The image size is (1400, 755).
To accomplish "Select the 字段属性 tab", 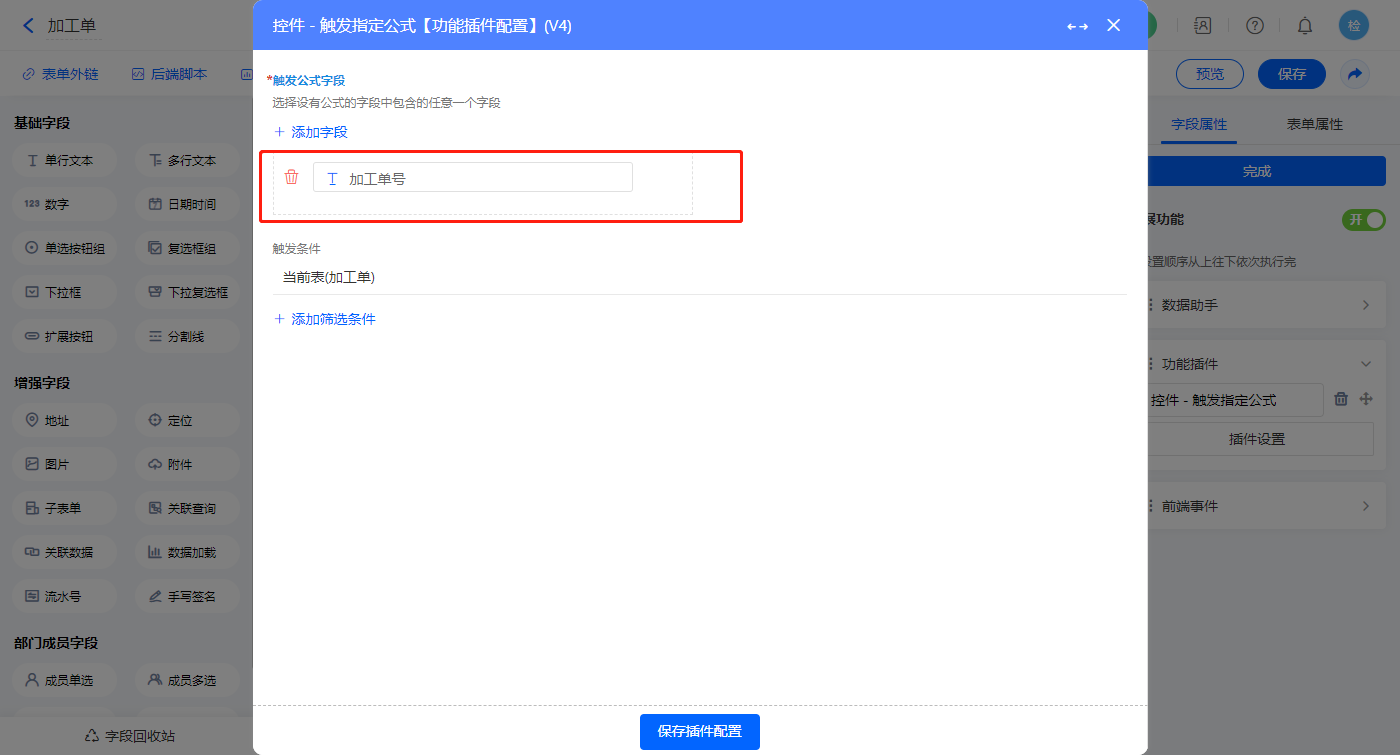I will [1199, 124].
